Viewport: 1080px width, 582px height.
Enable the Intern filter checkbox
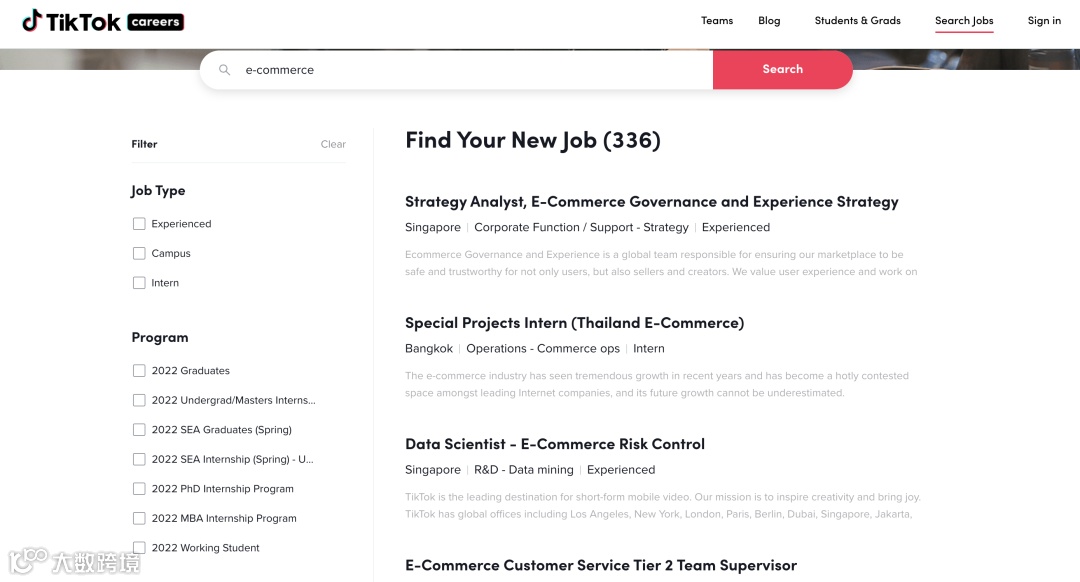pos(139,283)
